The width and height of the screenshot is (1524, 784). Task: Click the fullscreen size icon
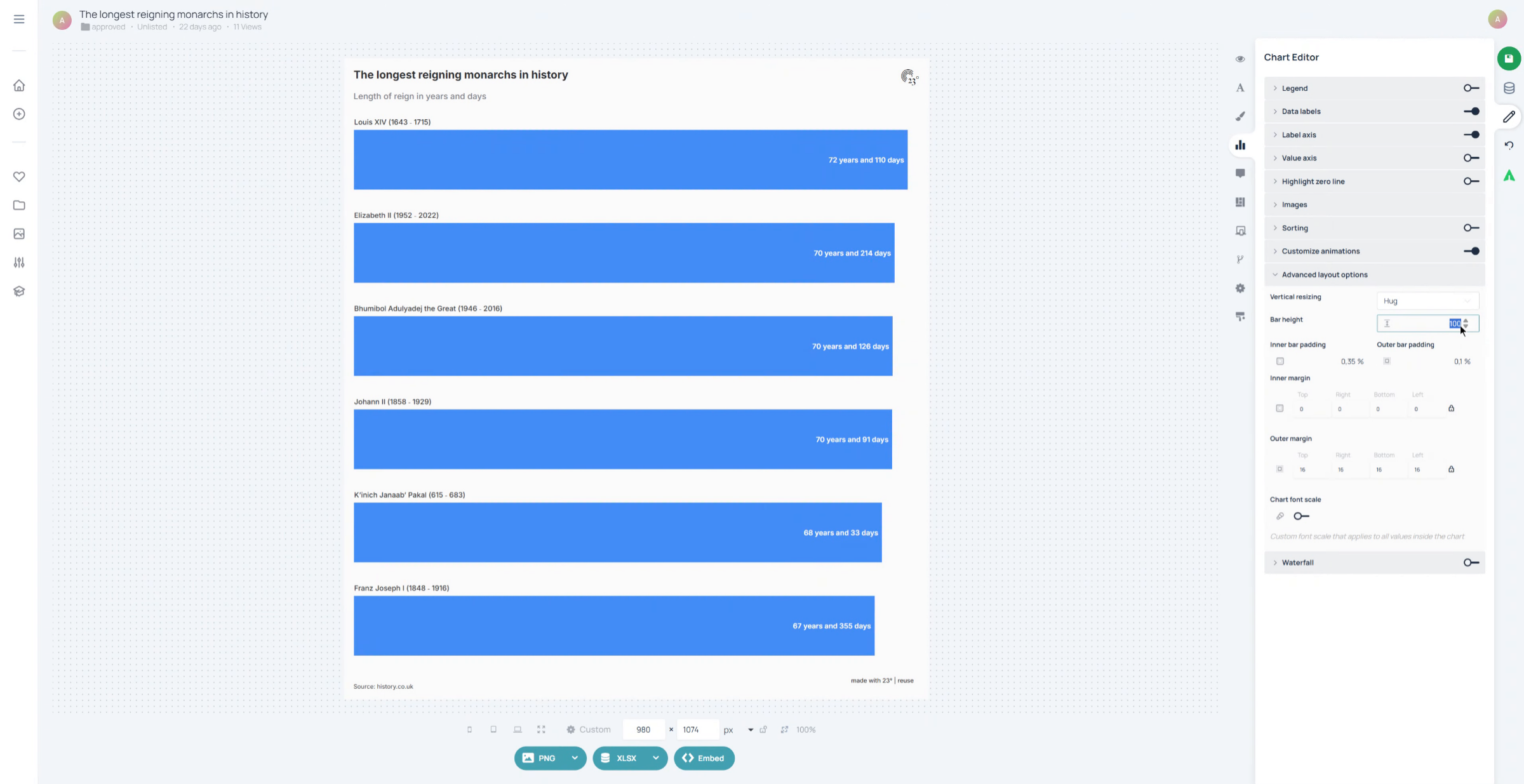point(541,729)
